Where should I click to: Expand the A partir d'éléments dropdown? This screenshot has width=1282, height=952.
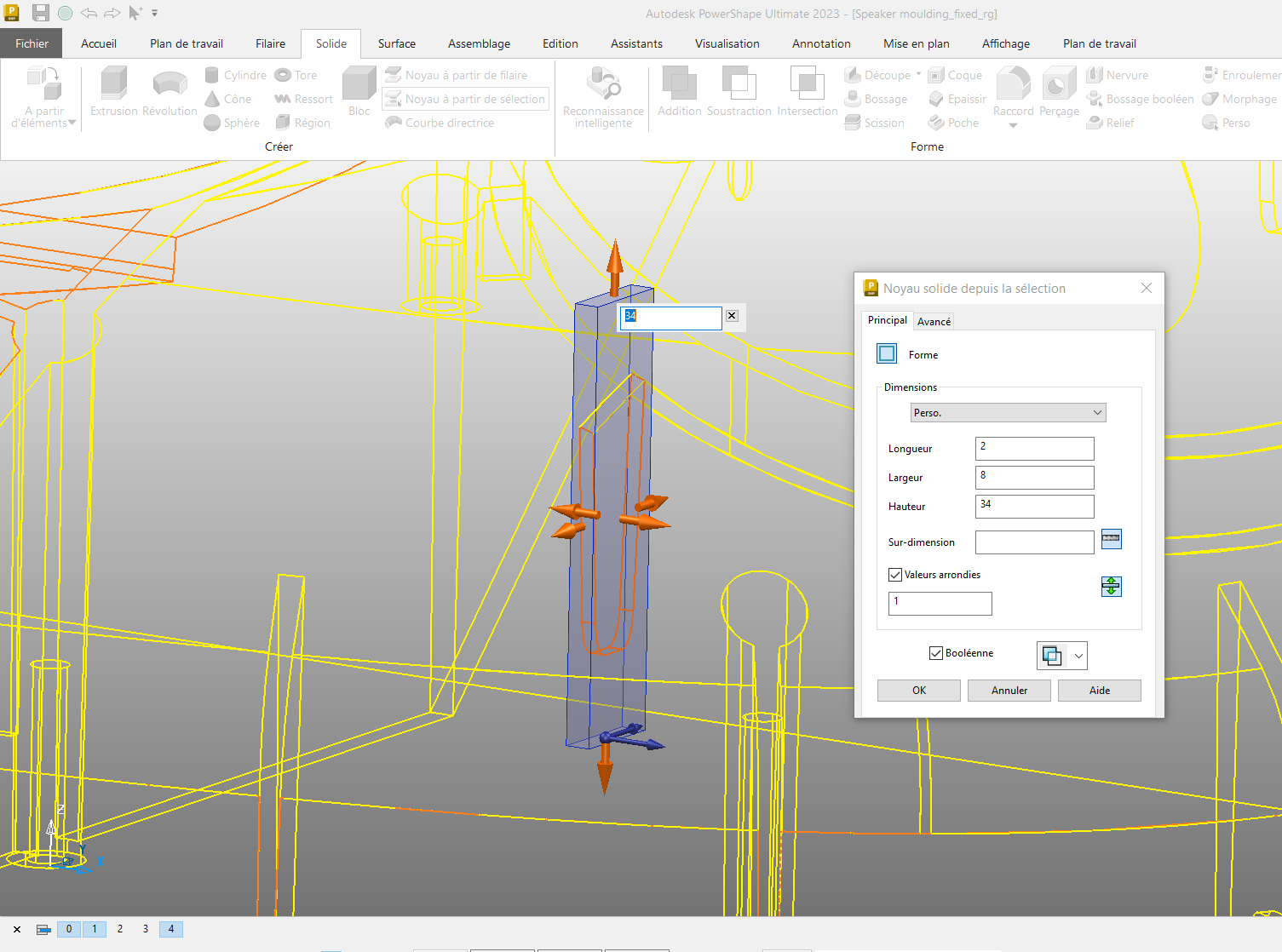click(72, 123)
